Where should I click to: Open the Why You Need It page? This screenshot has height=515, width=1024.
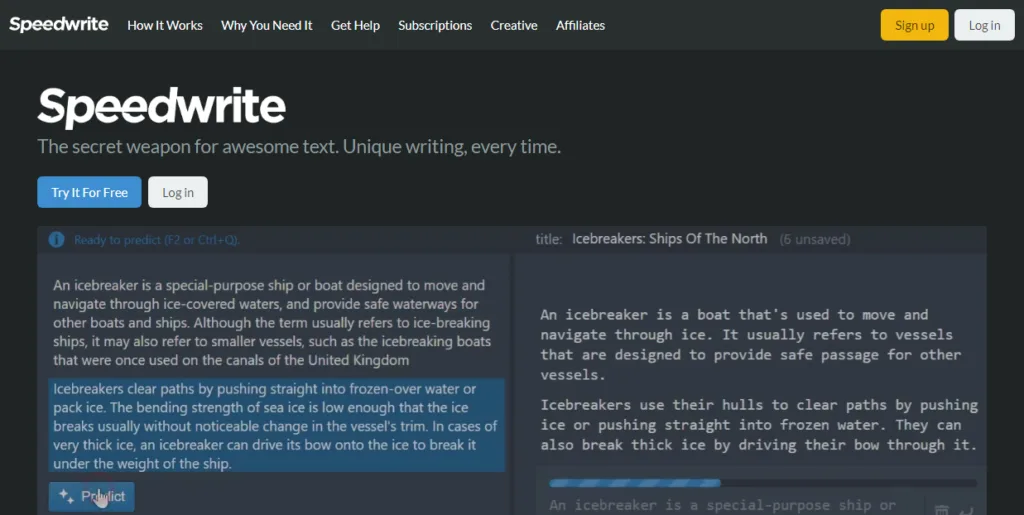tap(267, 25)
